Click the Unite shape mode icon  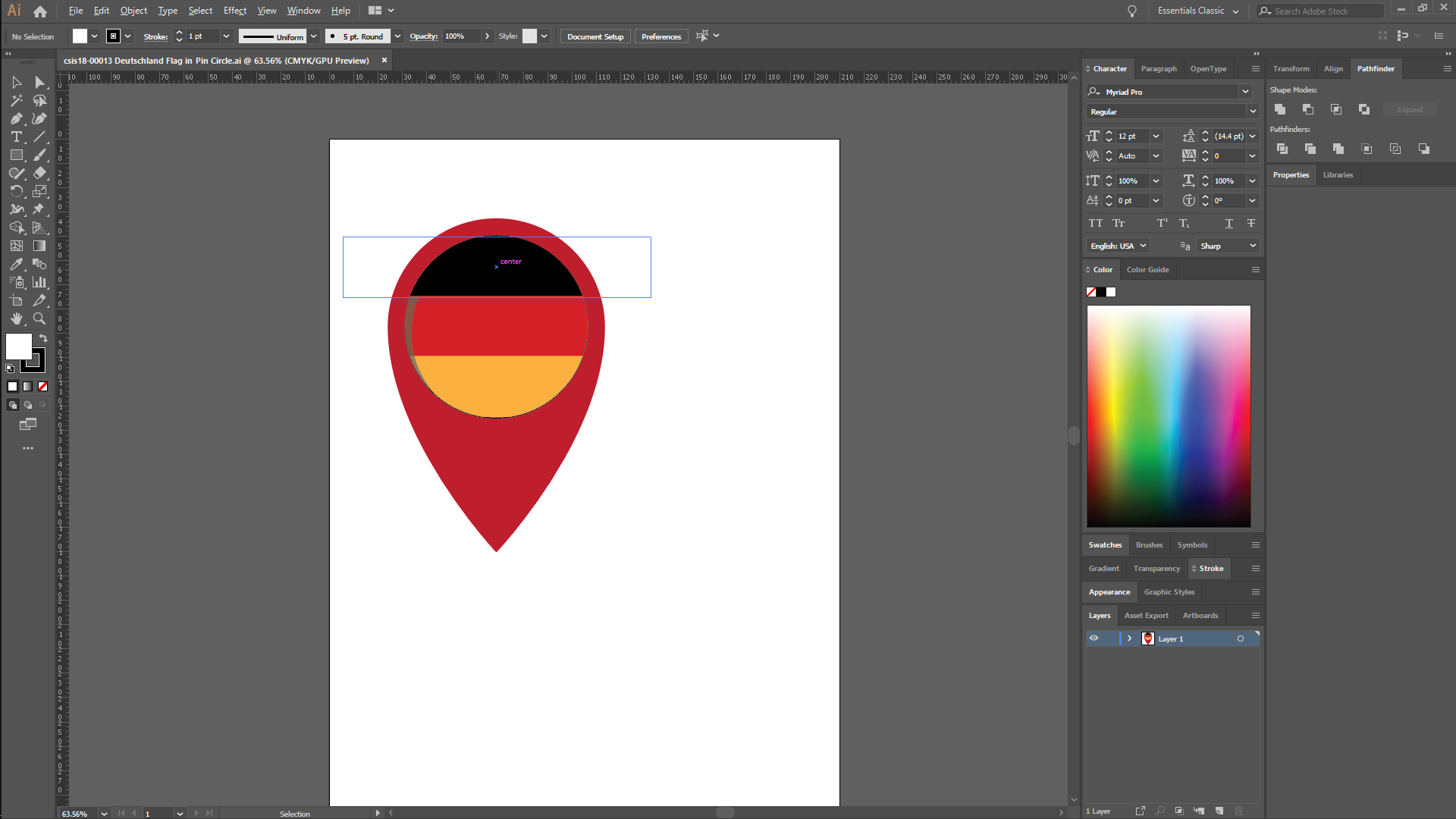click(1280, 109)
